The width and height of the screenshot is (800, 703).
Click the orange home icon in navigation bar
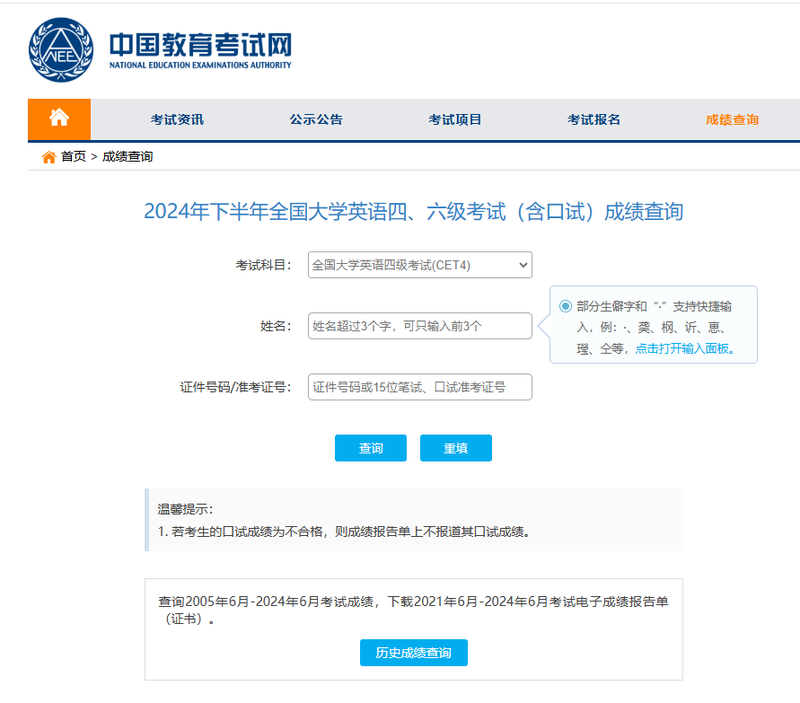click(59, 119)
